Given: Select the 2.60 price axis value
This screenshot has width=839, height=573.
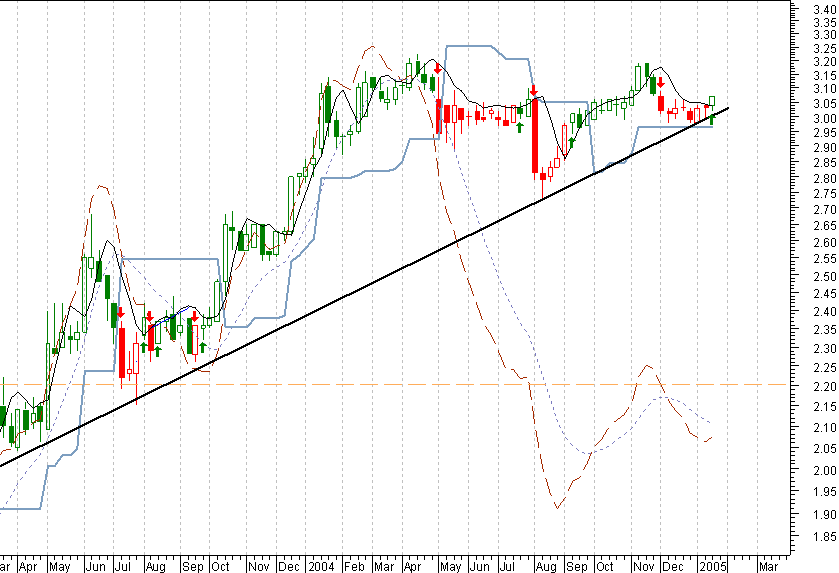Looking at the screenshot, I should (825, 243).
